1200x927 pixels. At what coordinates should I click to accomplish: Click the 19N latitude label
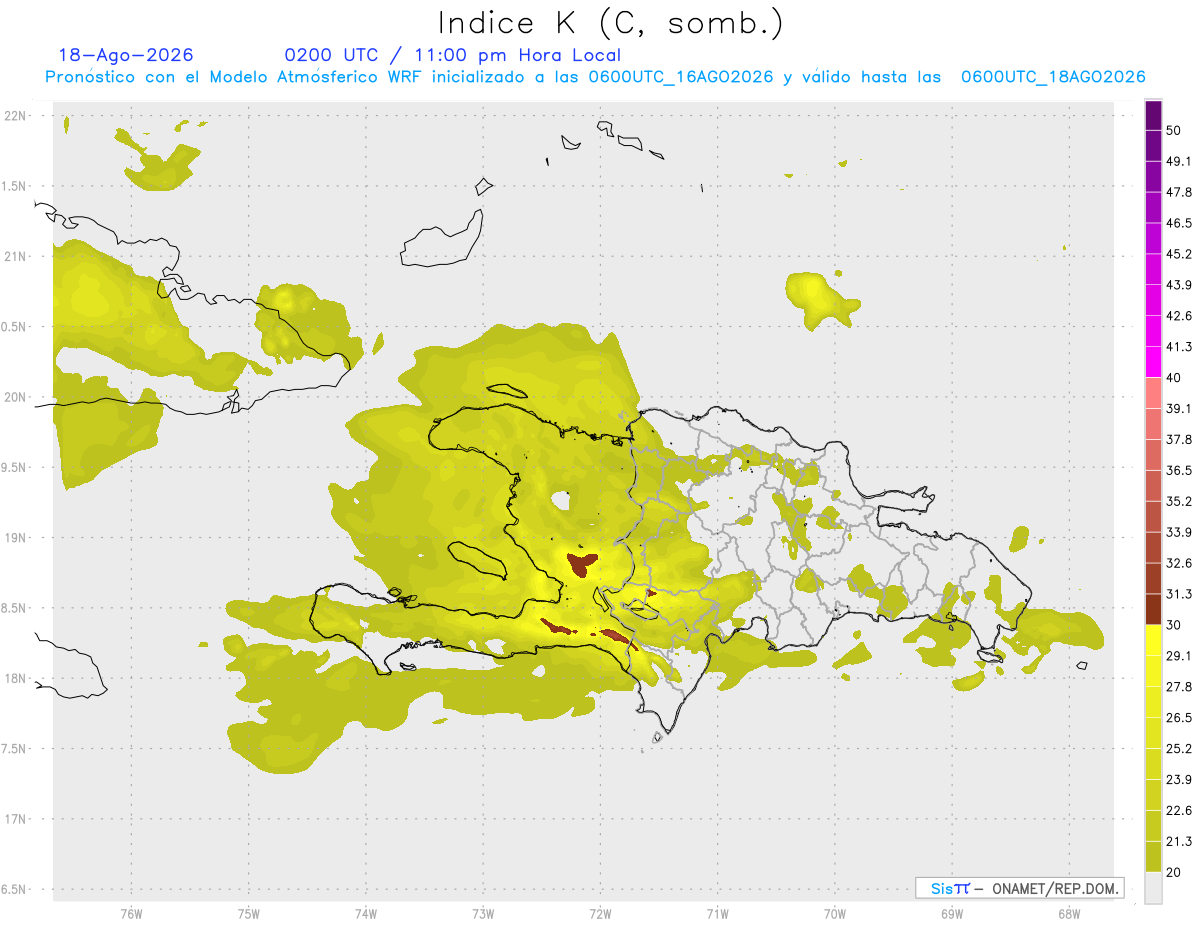(x=17, y=538)
